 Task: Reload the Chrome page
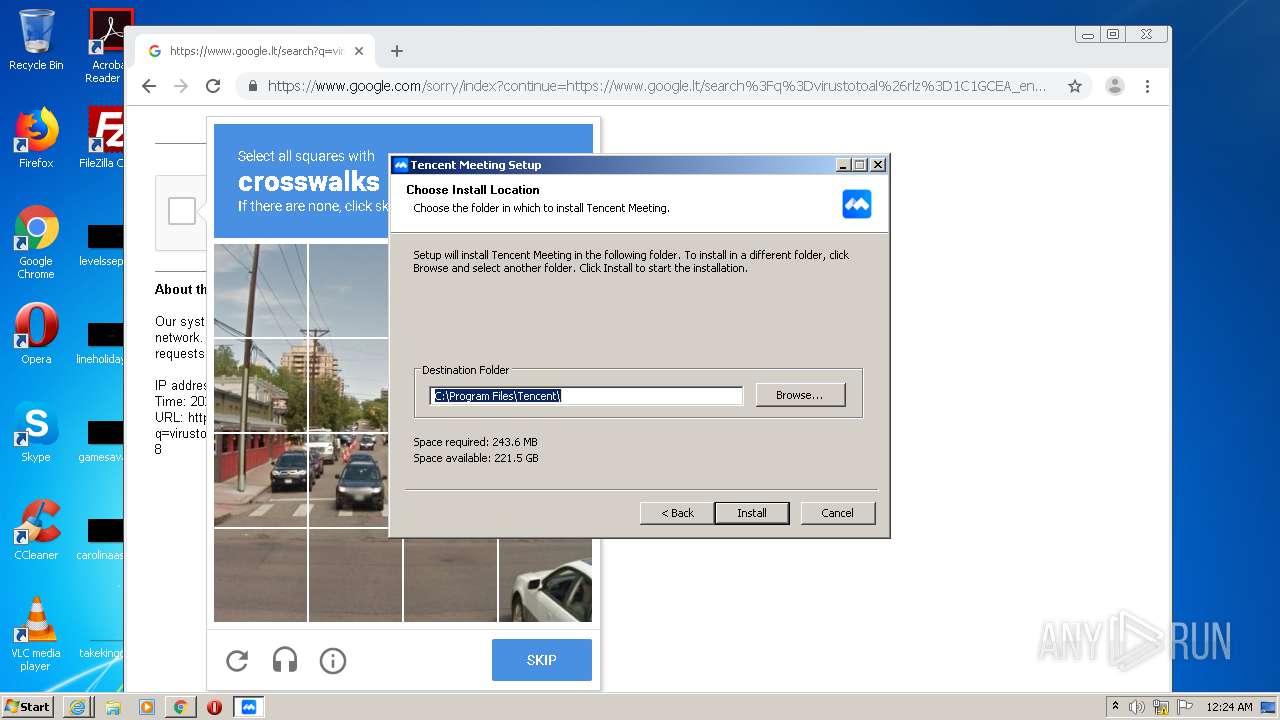213,86
